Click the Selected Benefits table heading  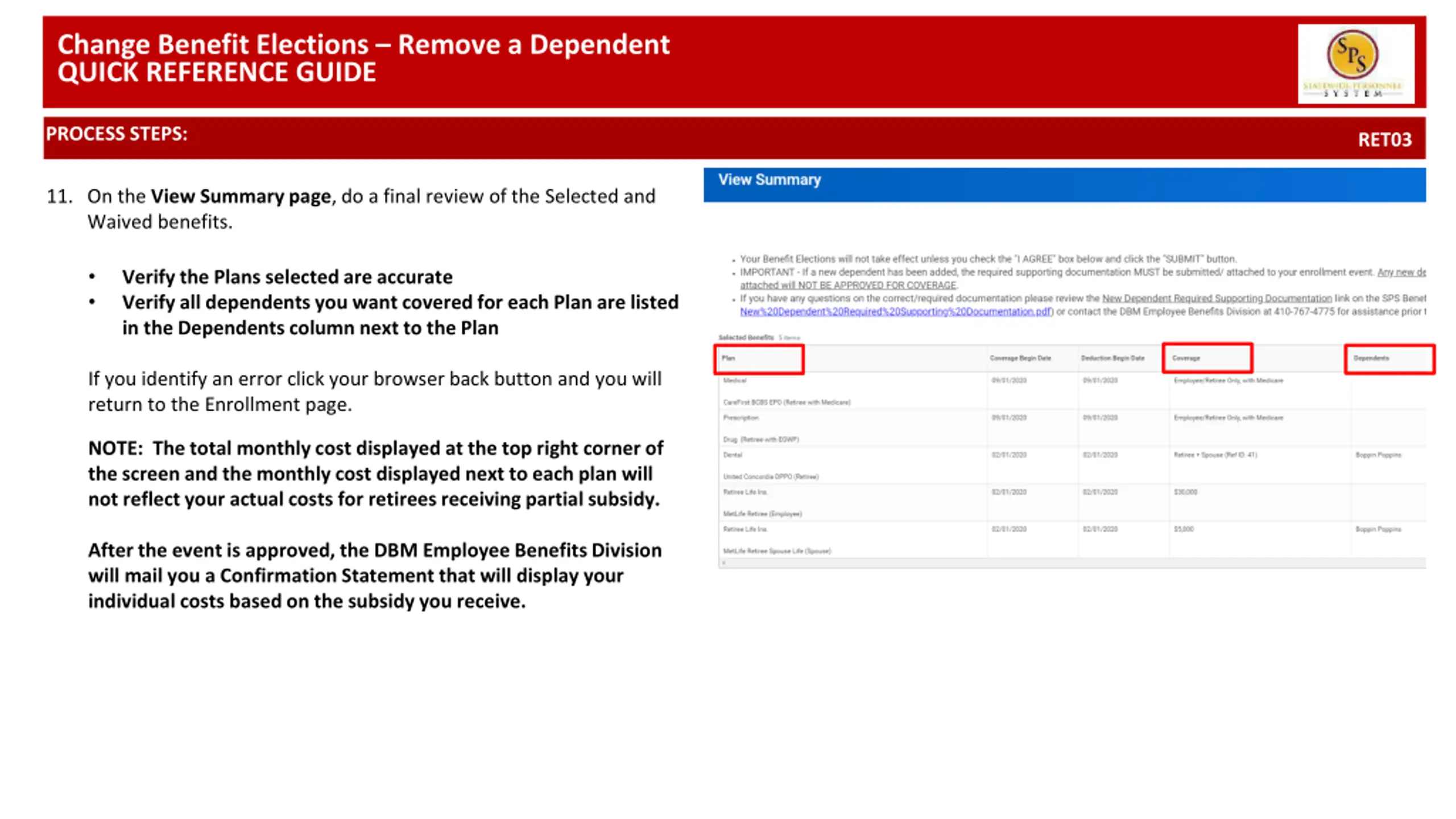pos(746,337)
